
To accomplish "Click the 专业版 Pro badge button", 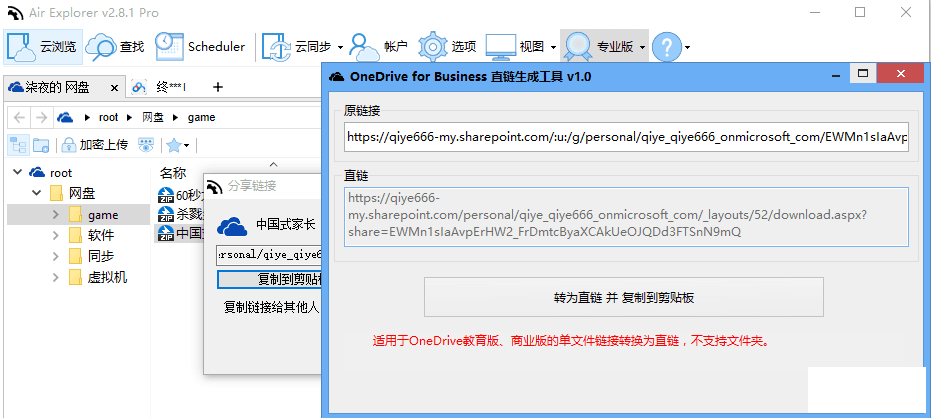I will tap(598, 46).
